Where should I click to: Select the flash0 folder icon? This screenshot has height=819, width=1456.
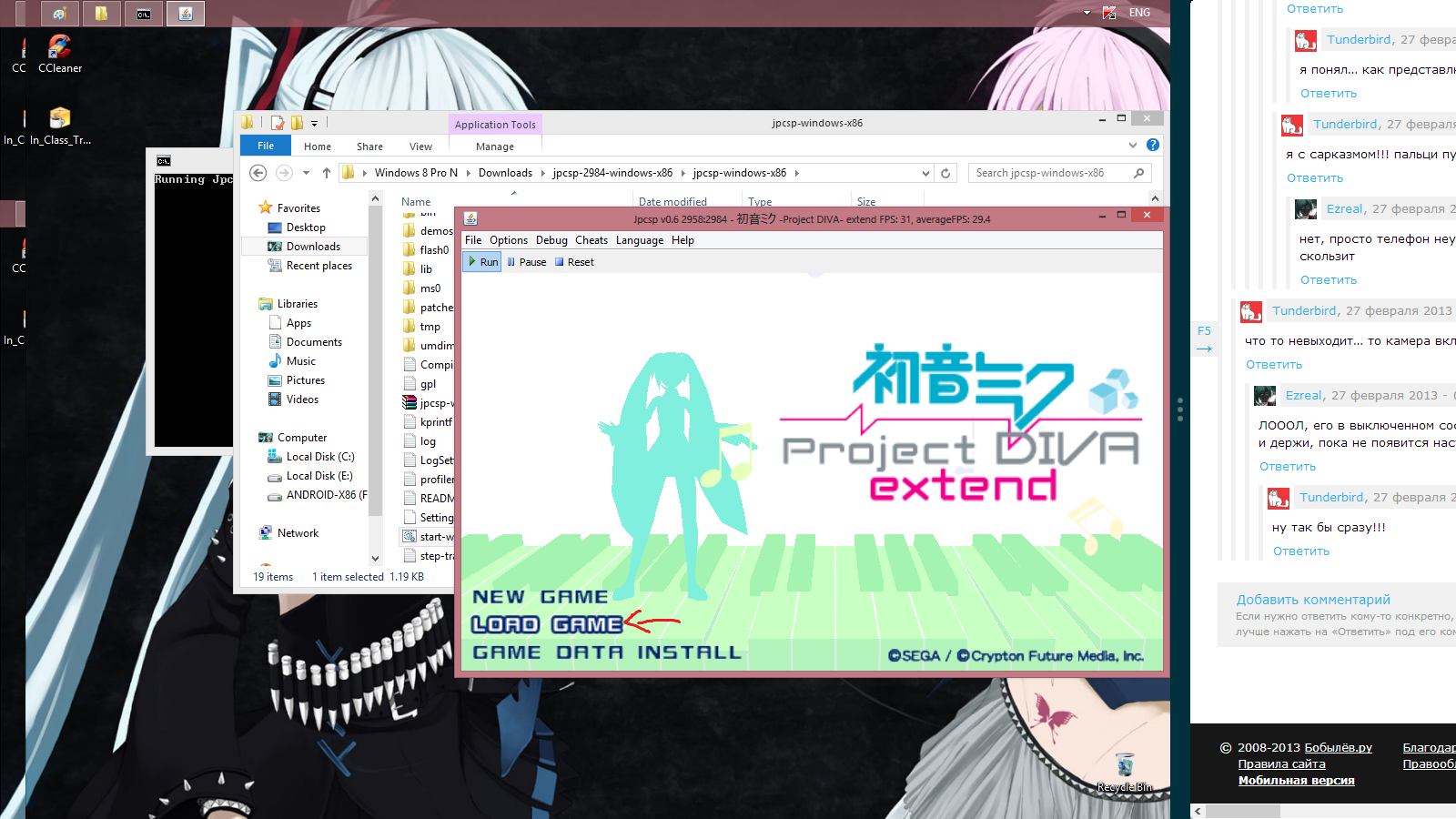coord(409,250)
